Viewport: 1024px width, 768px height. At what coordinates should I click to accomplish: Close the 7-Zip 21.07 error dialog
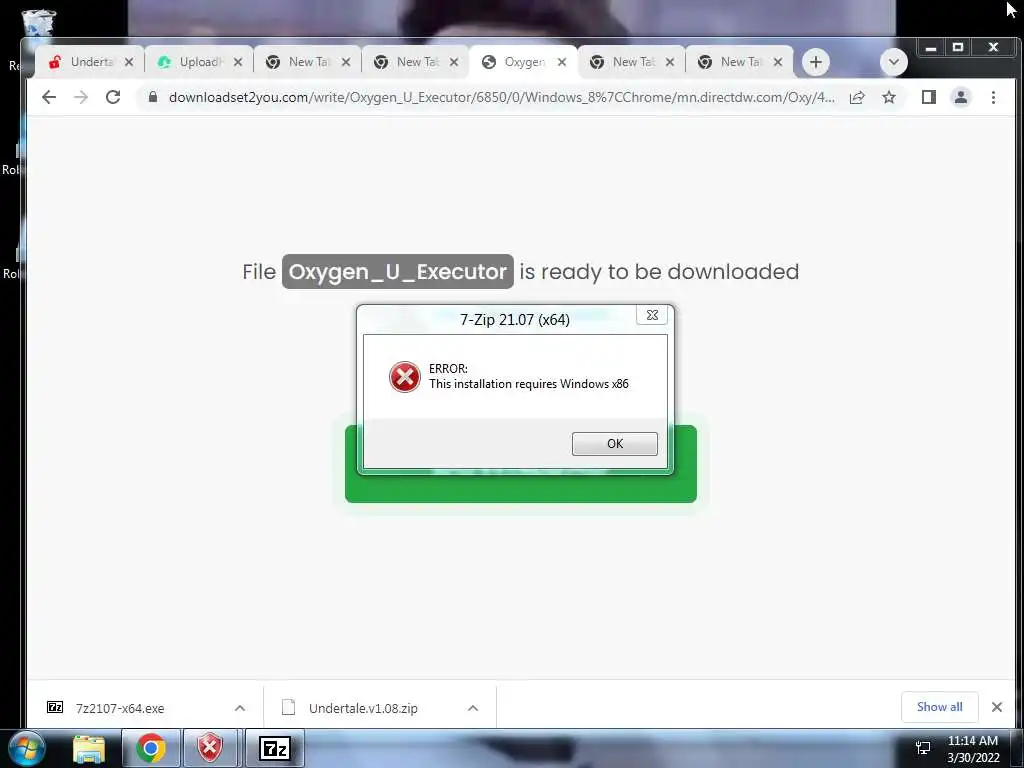pos(652,315)
